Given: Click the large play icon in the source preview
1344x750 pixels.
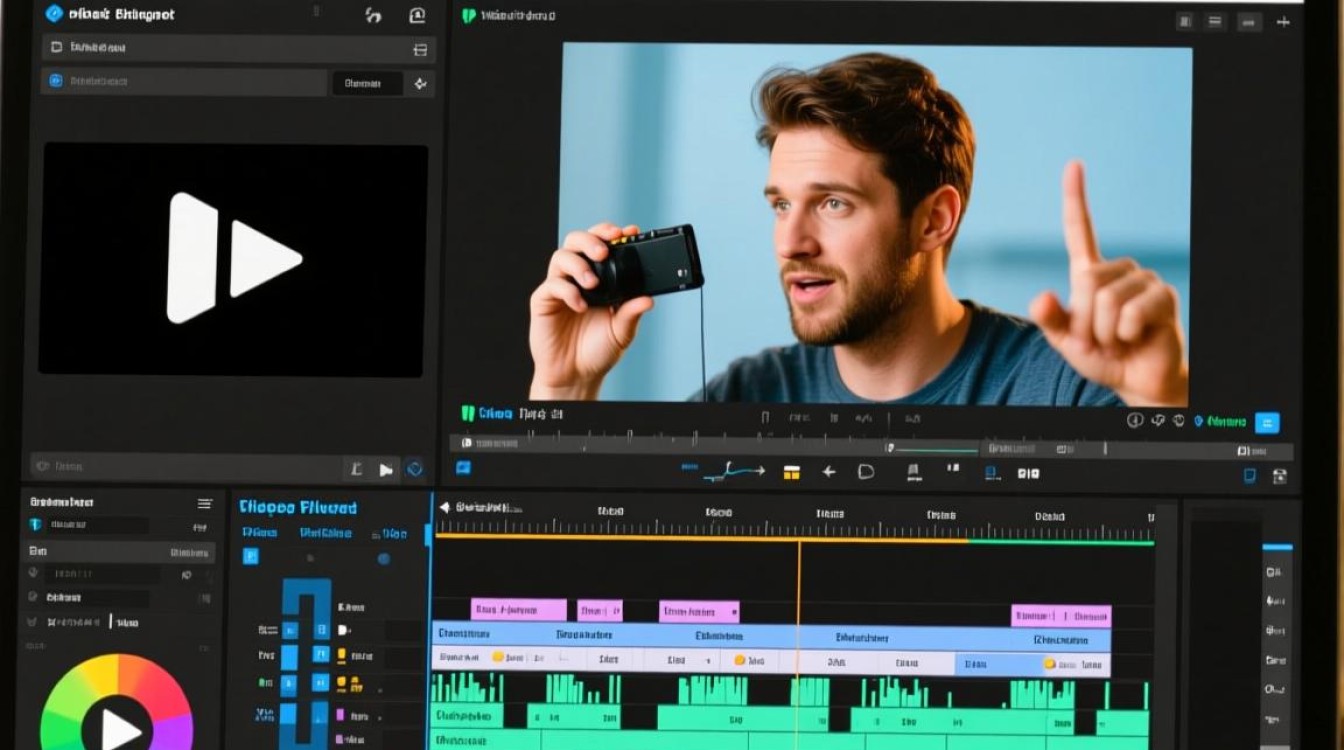Looking at the screenshot, I should [234, 259].
